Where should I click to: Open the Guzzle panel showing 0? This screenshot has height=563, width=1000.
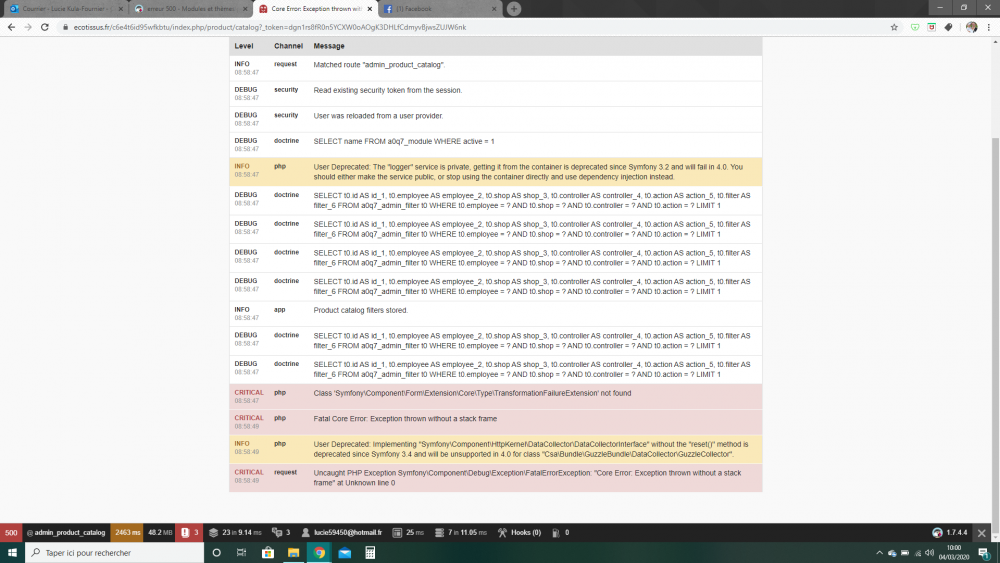pos(560,532)
